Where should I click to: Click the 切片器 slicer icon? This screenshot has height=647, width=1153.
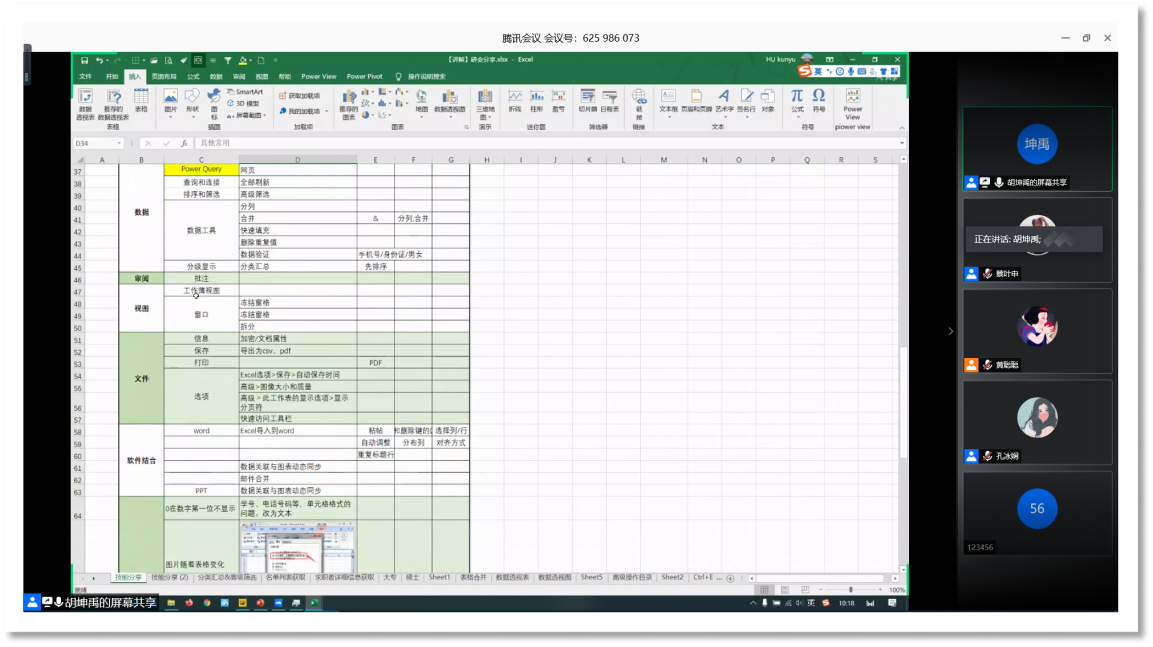pyautogui.click(x=587, y=101)
